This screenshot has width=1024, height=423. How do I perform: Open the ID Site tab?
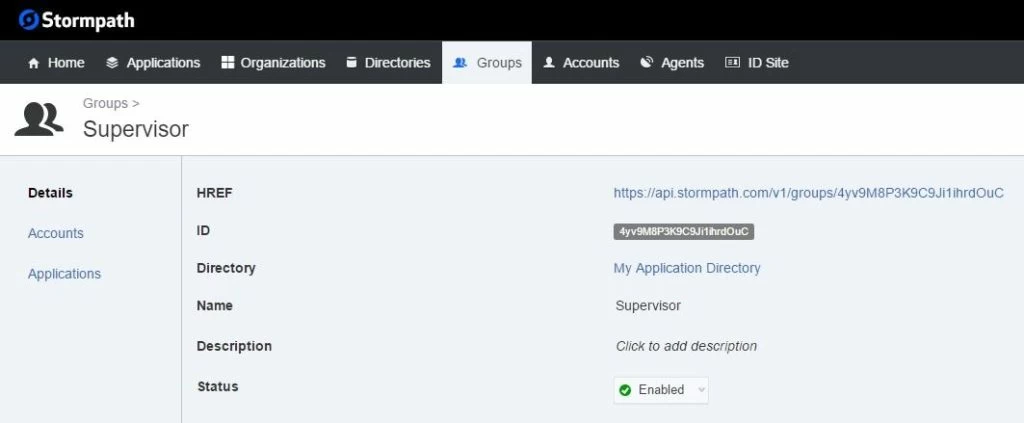tap(757, 63)
